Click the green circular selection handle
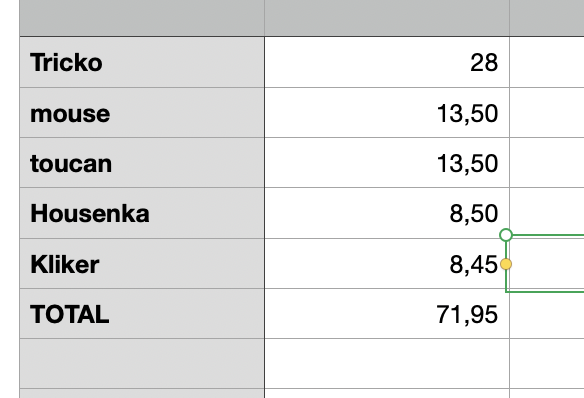This screenshot has width=584, height=398. coord(506,235)
